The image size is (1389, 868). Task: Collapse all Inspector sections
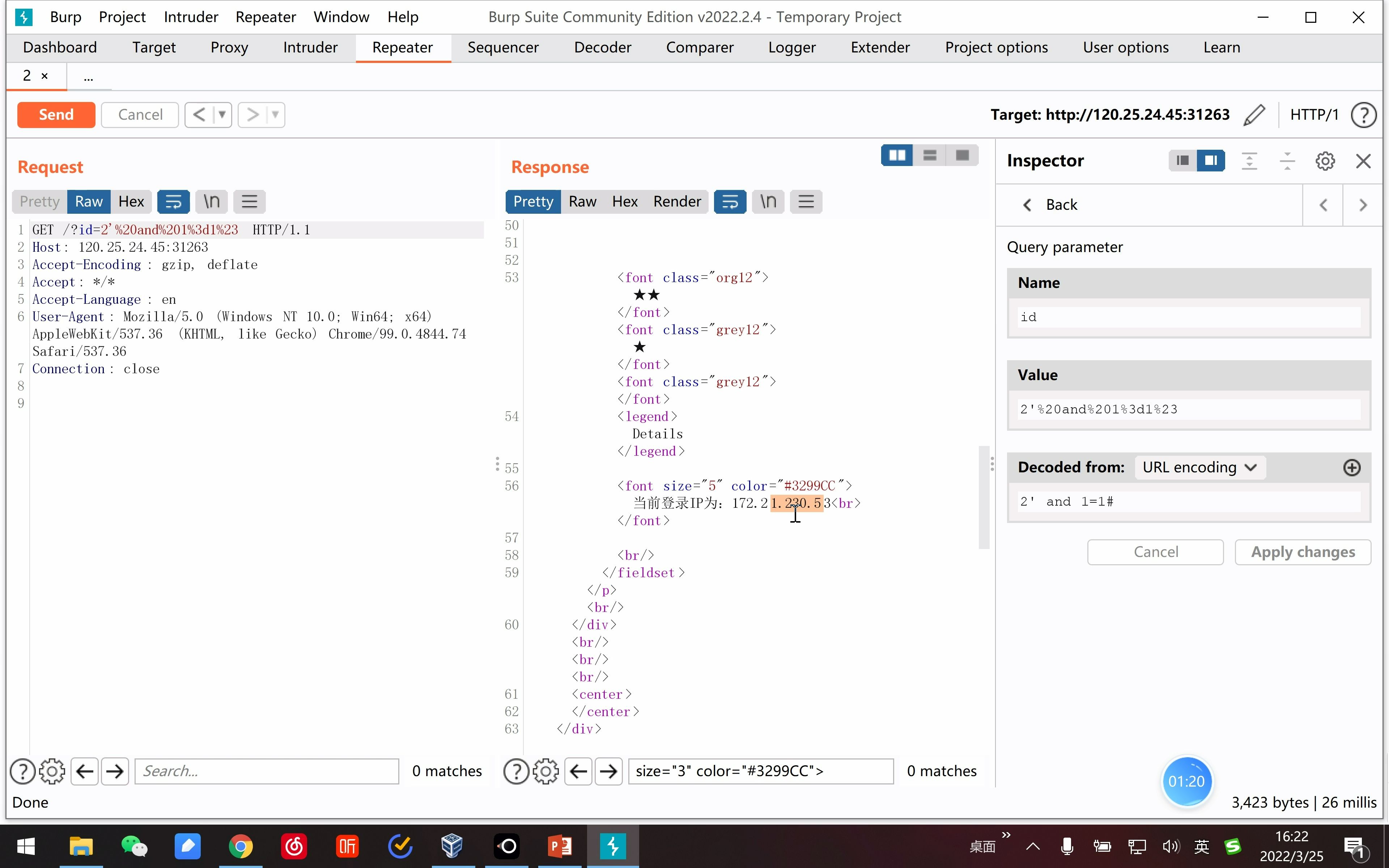click(1287, 161)
